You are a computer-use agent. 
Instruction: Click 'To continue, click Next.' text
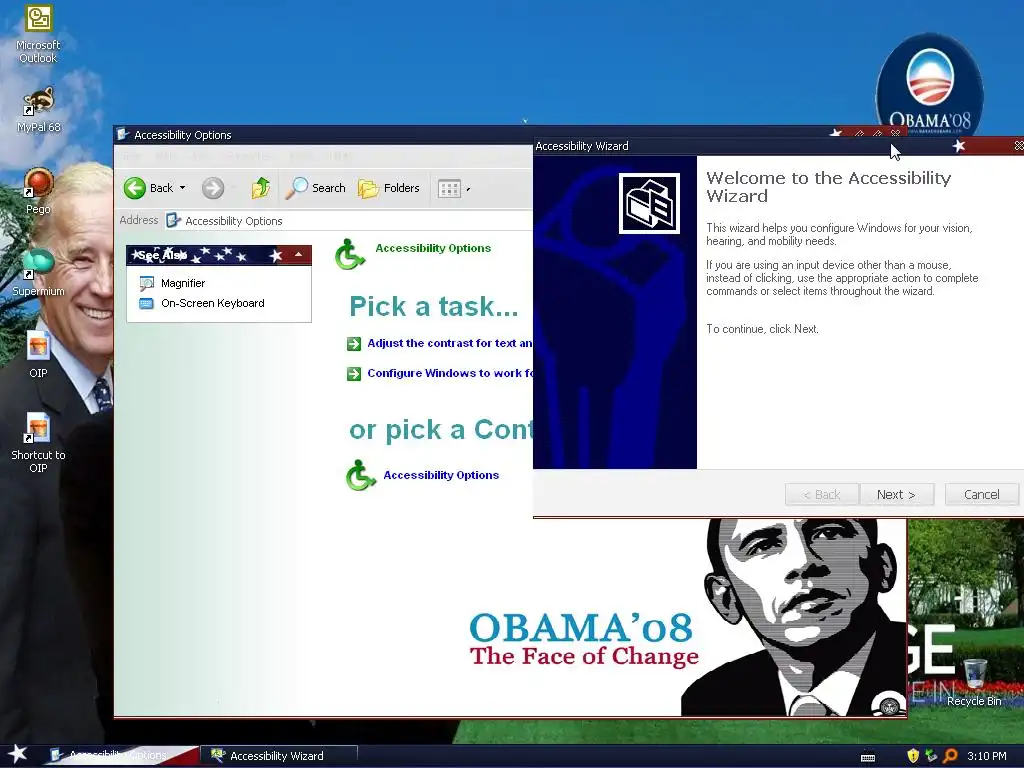[x=762, y=328]
